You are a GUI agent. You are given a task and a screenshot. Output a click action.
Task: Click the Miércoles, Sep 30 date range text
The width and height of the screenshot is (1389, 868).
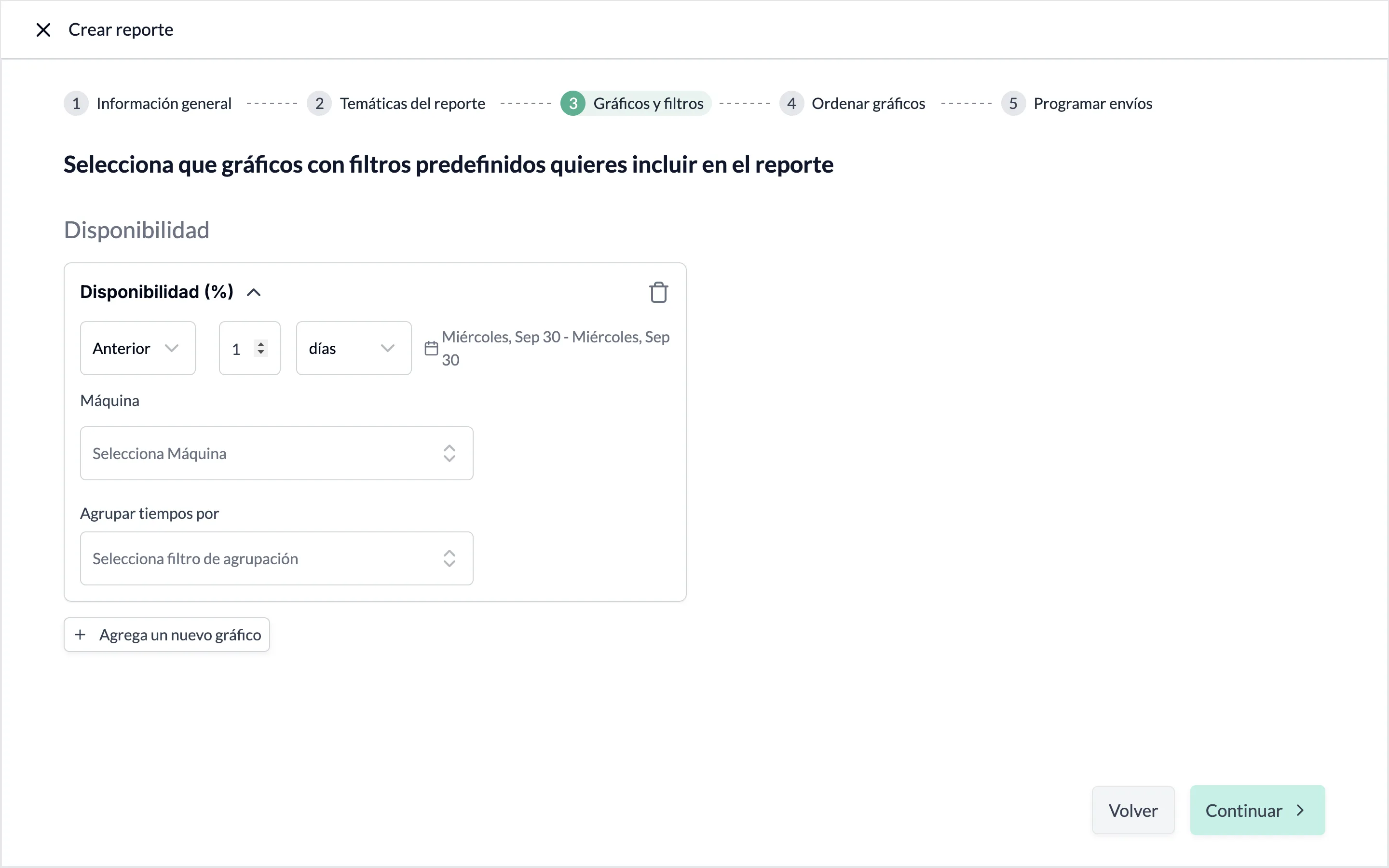(x=555, y=348)
